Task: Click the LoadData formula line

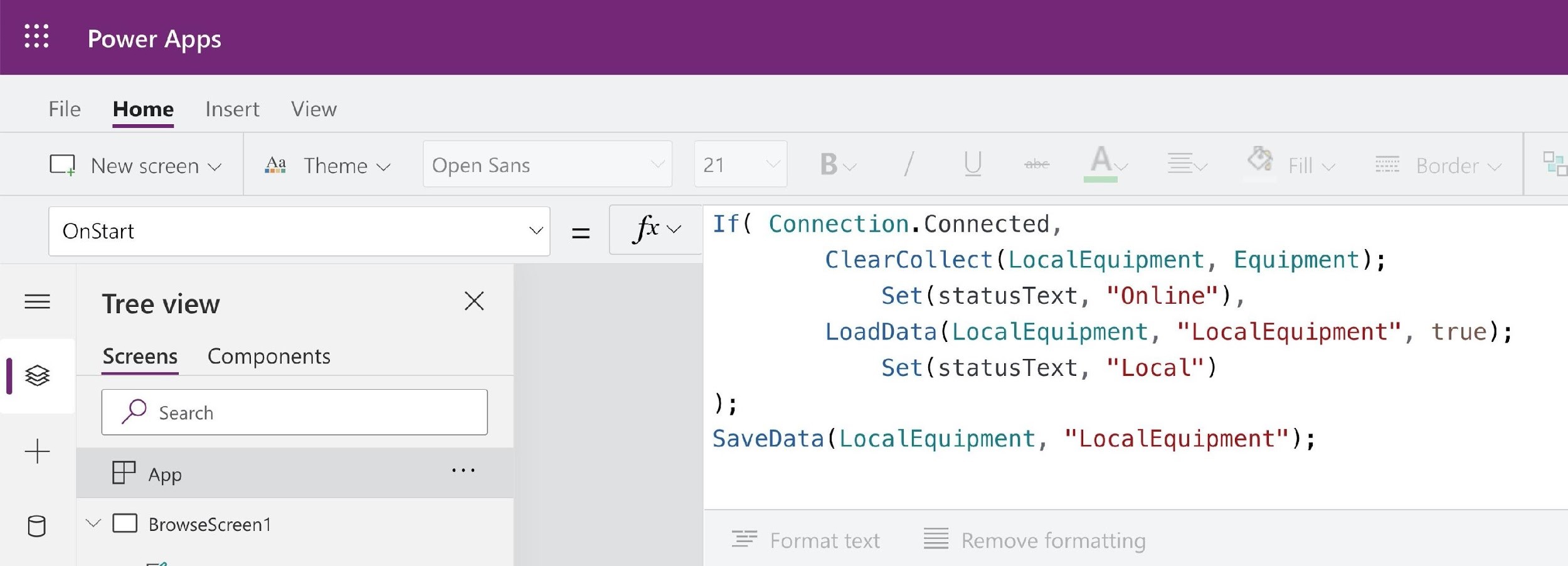Action: pyautogui.click(x=1168, y=331)
